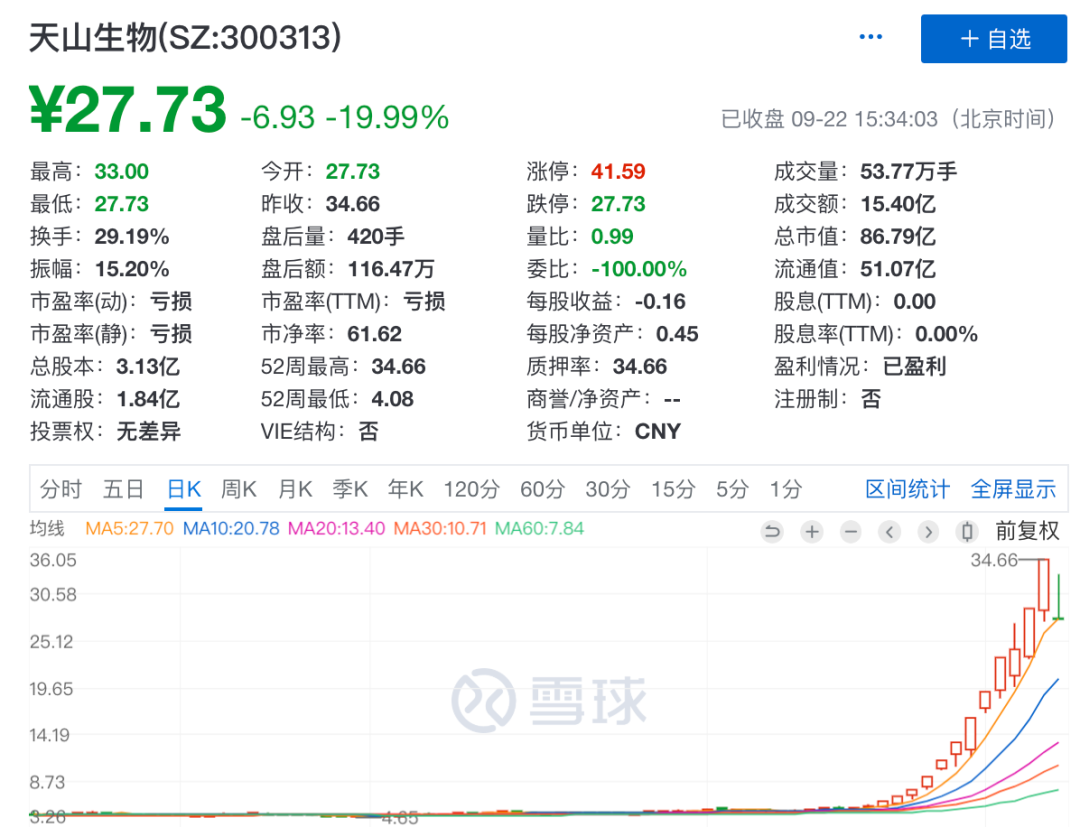Zoom in chart with plus icon
The image size is (1080, 827).
point(812,532)
